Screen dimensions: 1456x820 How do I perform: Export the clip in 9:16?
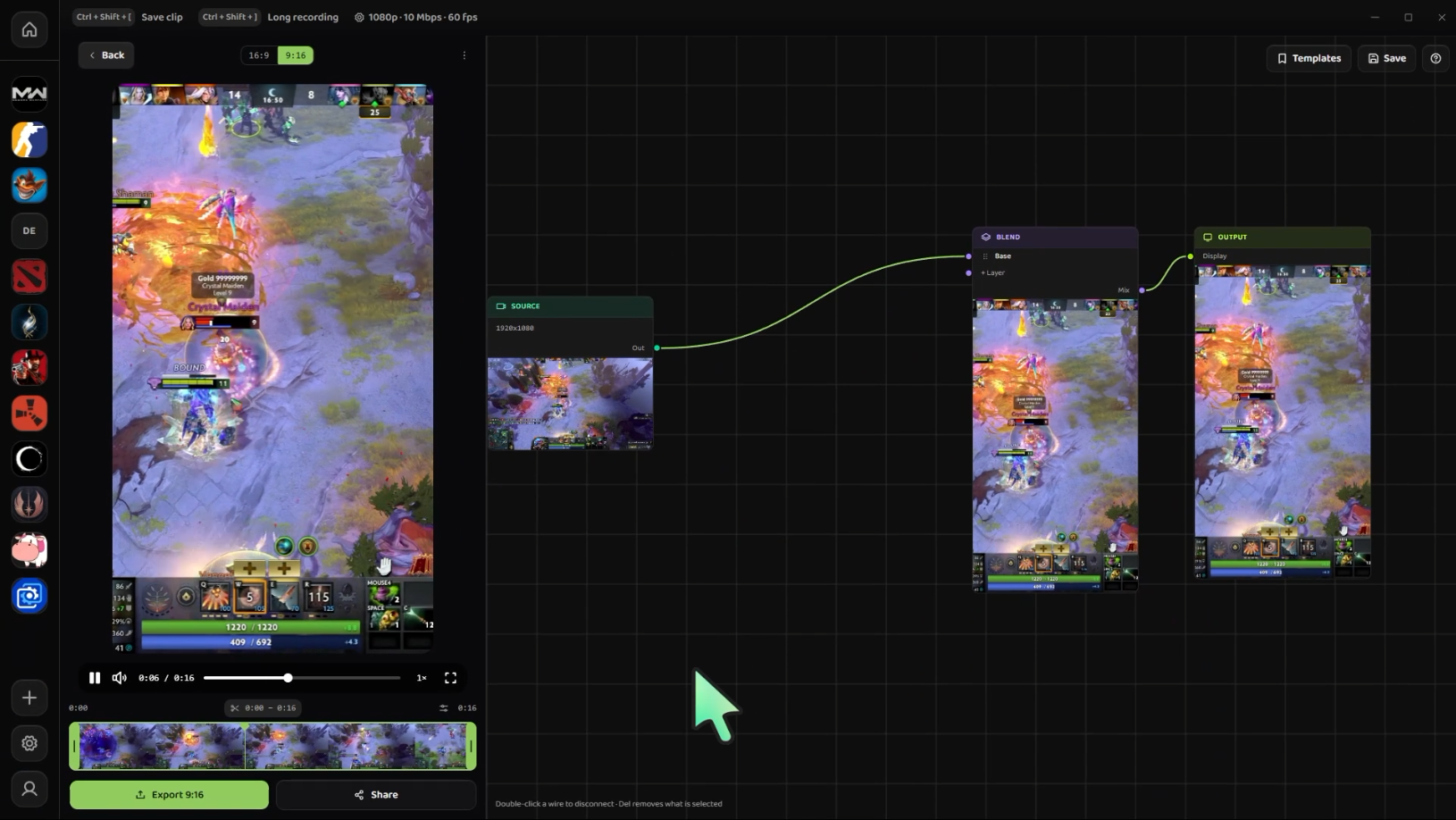[169, 794]
